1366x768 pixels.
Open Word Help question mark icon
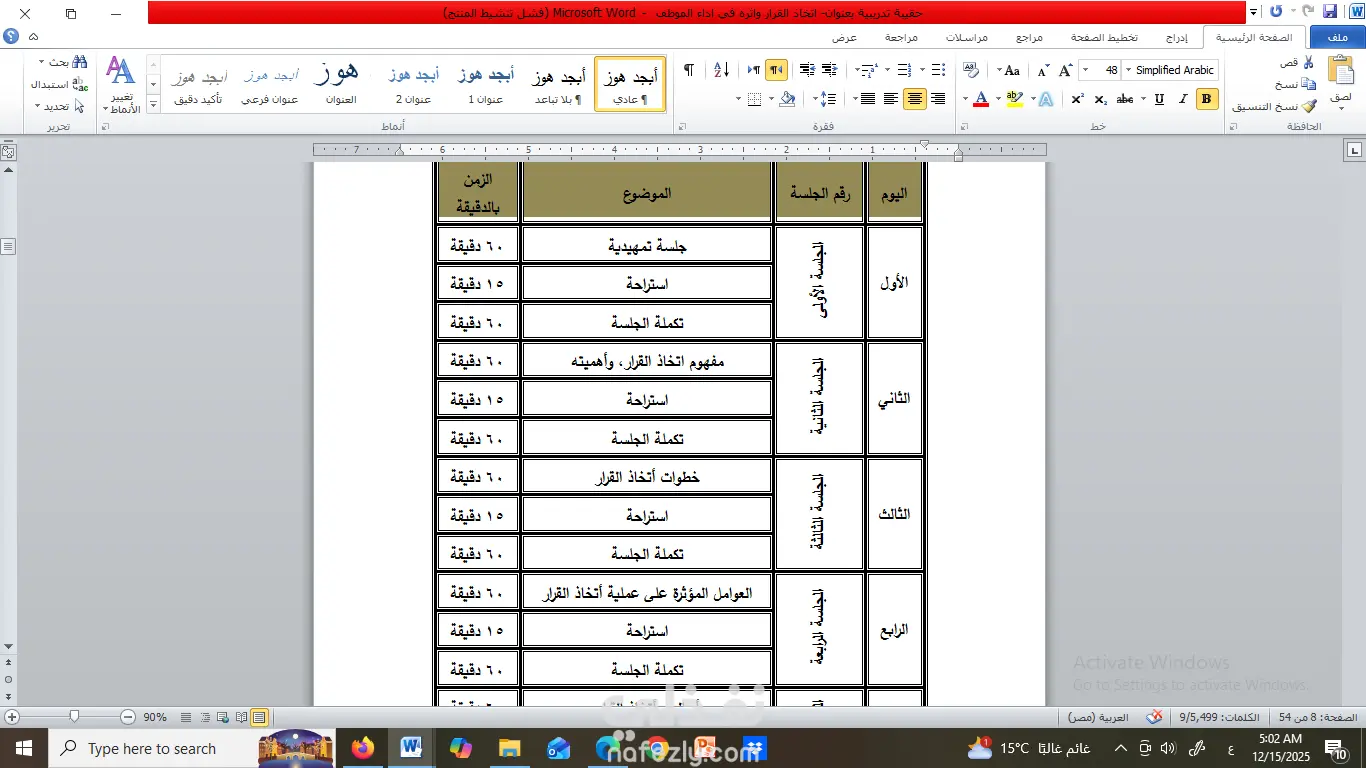(11, 36)
